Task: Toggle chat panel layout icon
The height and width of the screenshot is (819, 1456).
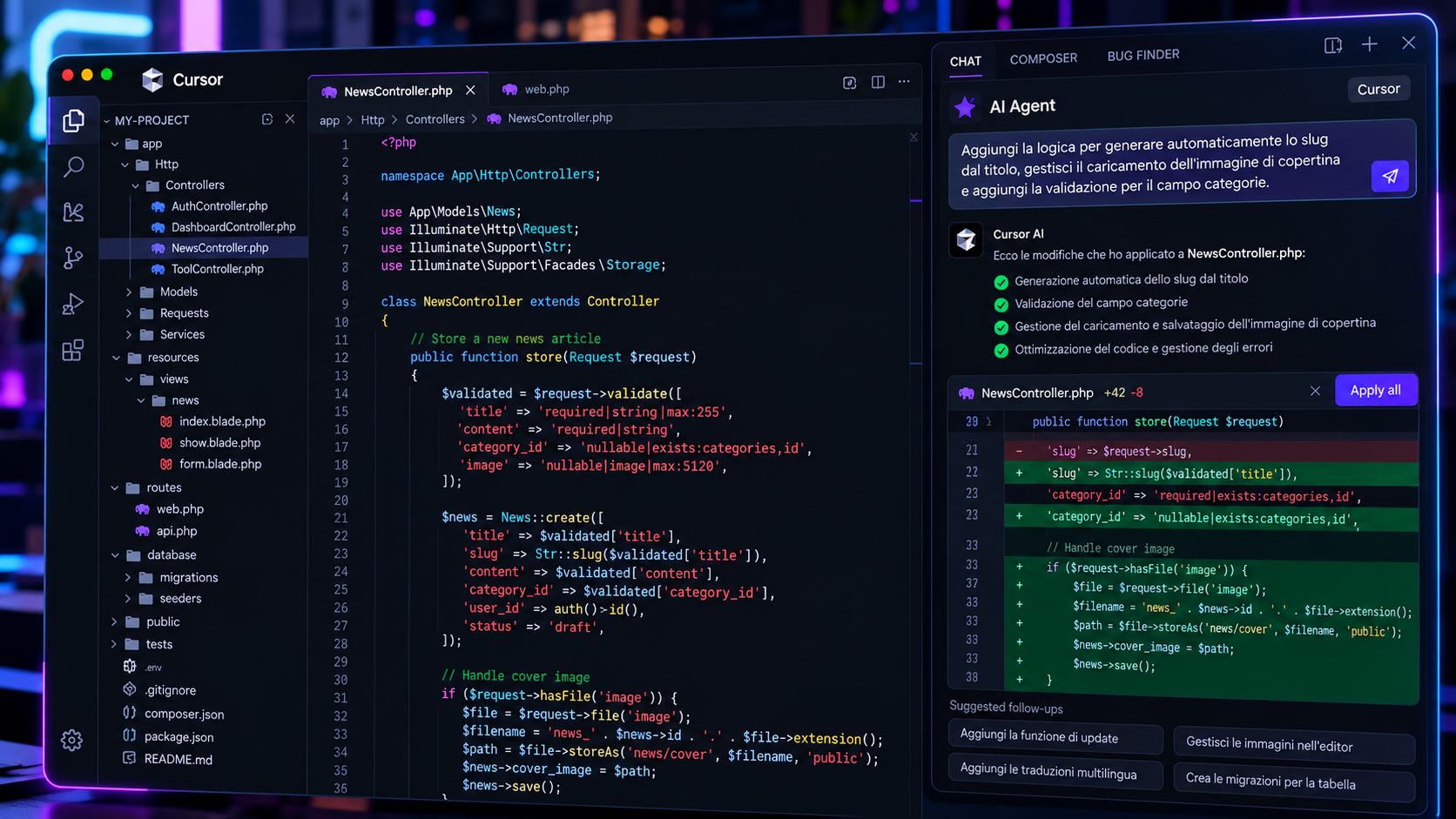Action: [x=1333, y=45]
